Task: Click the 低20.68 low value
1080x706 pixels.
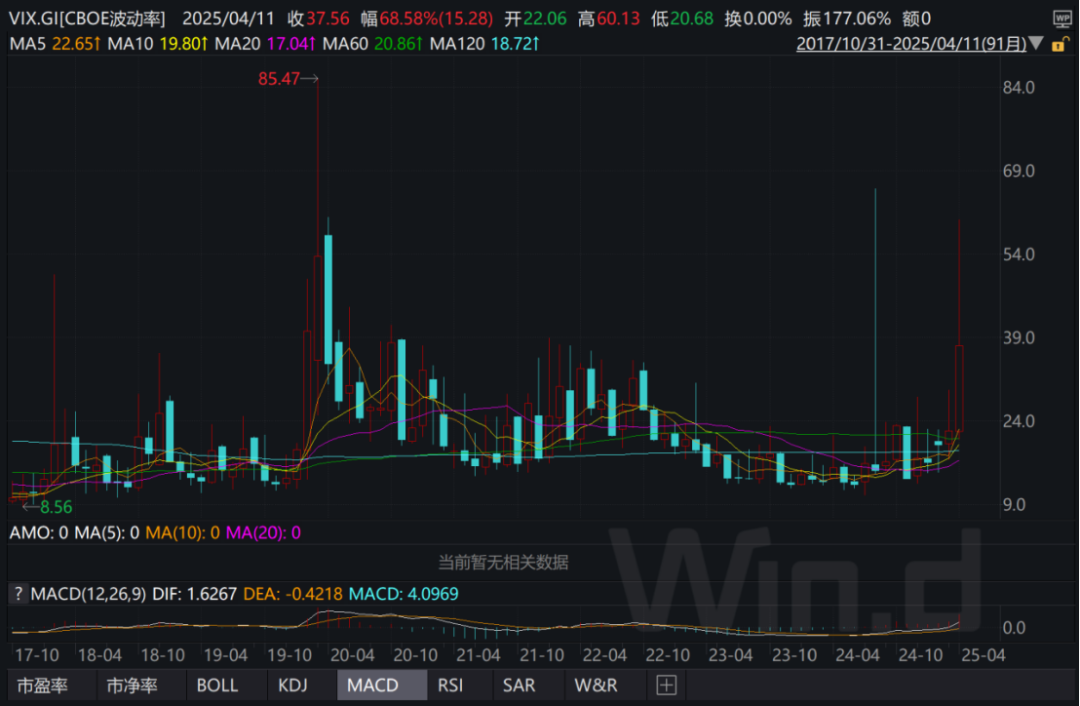Action: point(683,19)
